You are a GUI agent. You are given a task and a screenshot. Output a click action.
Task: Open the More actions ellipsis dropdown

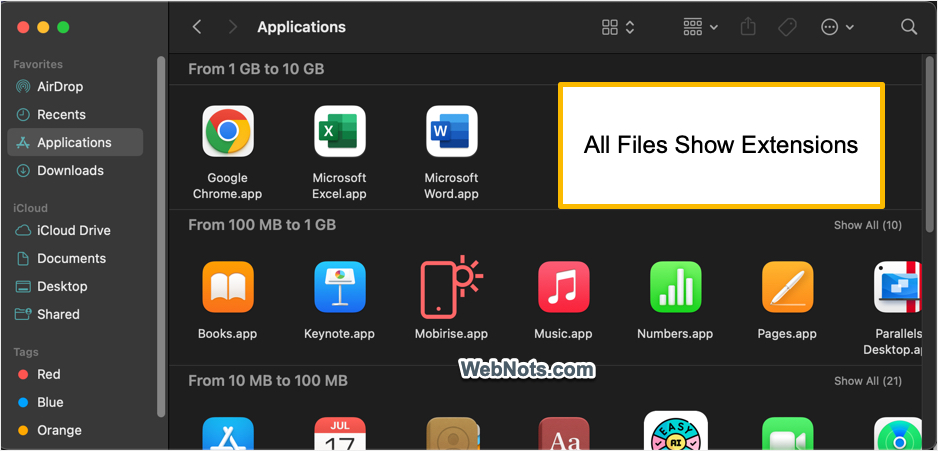(838, 27)
